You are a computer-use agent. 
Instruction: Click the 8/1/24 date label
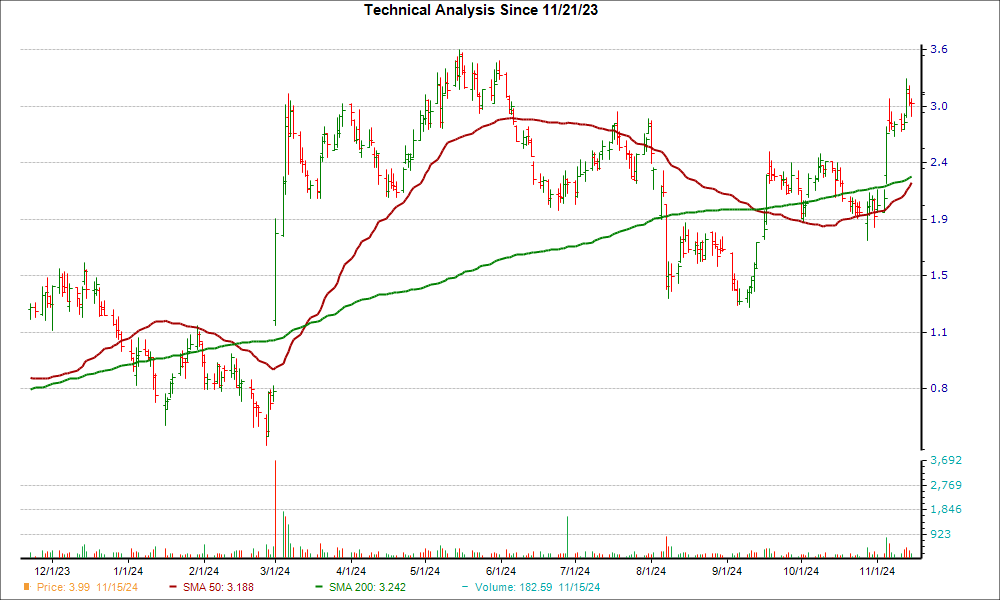click(x=651, y=571)
